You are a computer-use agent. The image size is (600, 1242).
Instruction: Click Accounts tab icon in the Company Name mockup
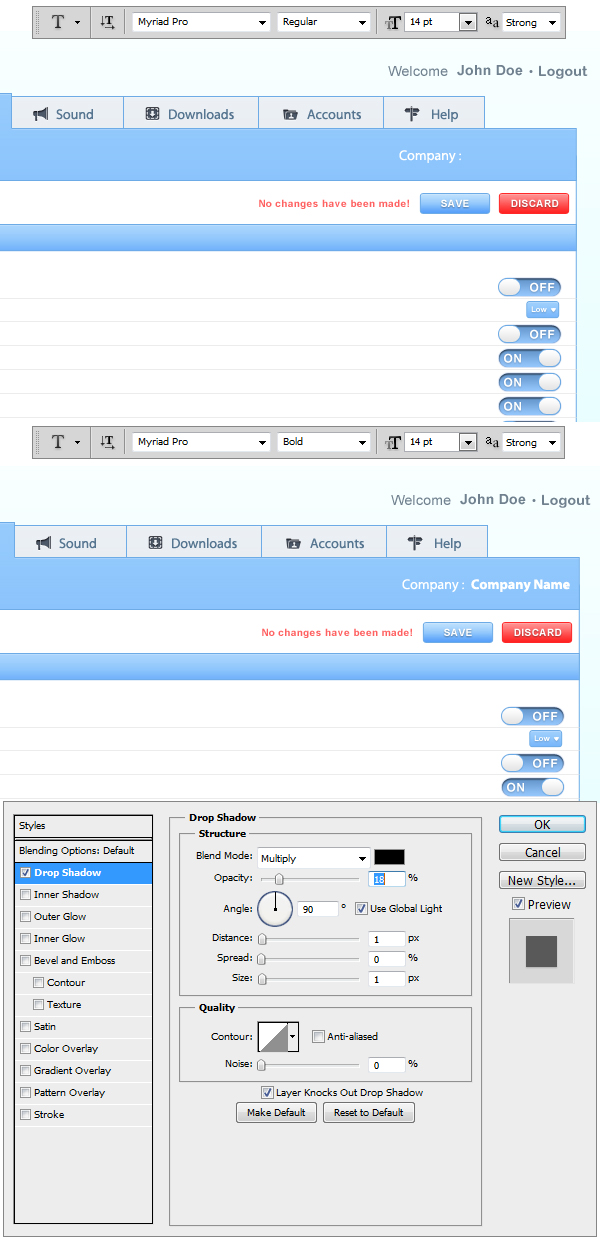[x=293, y=544]
